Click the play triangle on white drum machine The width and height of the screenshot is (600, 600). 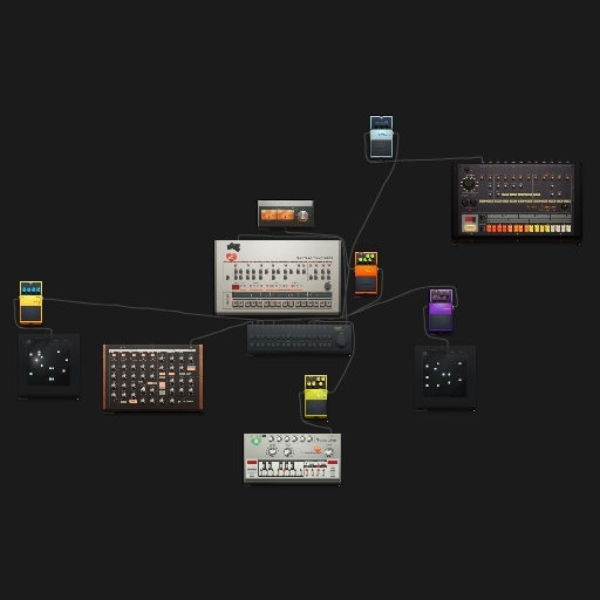pos(228,277)
